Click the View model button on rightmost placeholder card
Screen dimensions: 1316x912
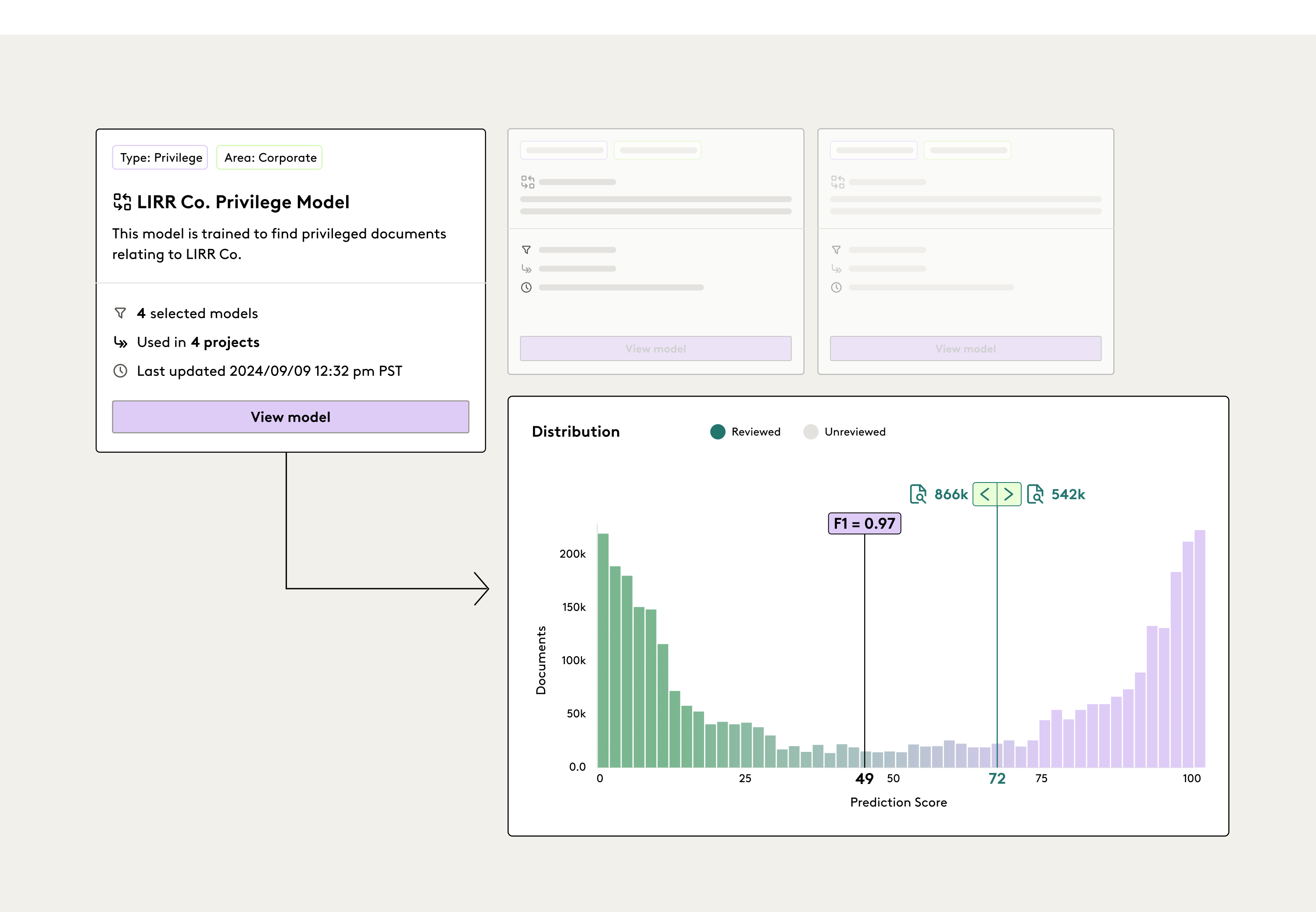(966, 349)
